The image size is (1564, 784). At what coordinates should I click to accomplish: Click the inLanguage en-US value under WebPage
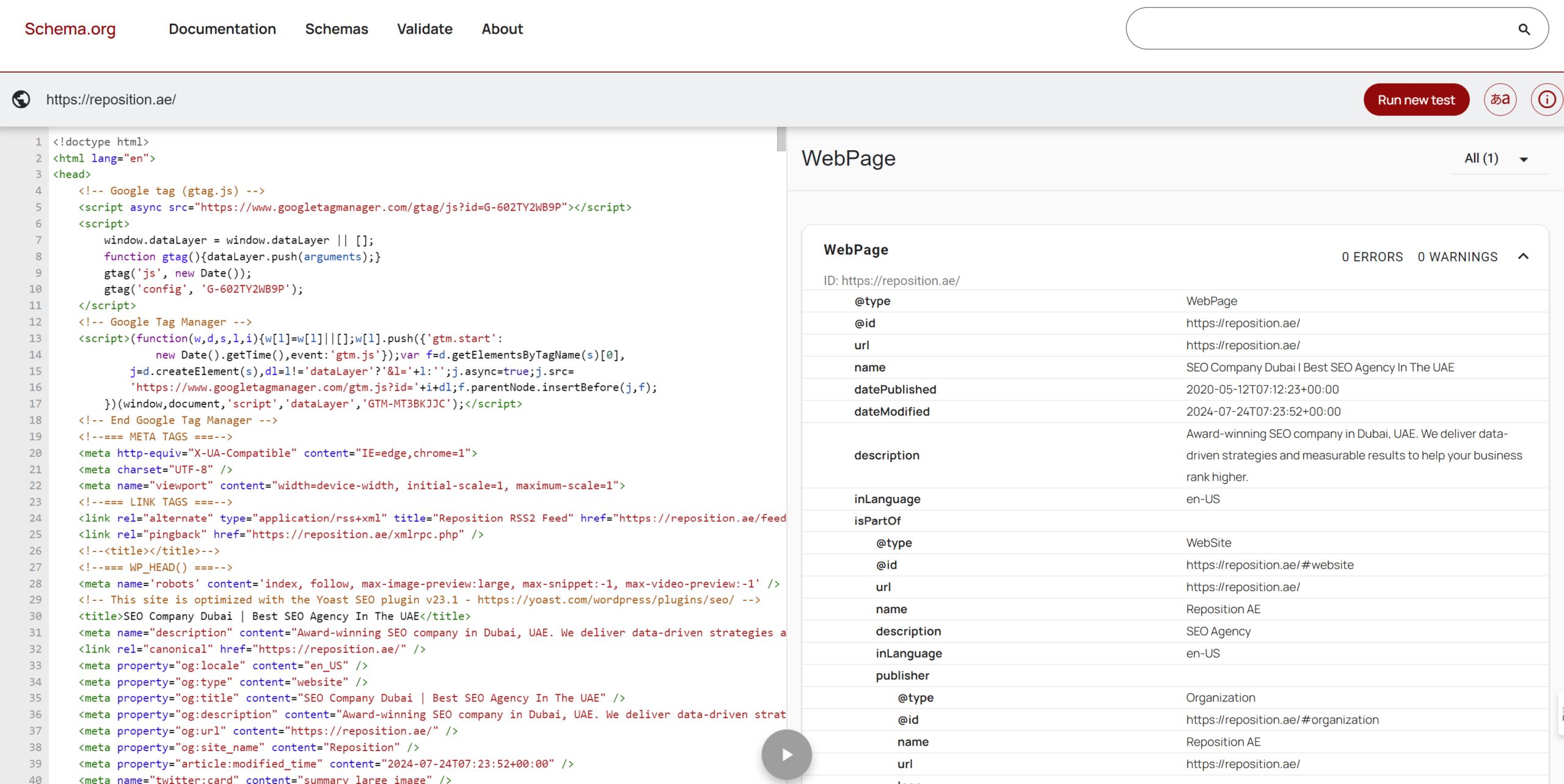click(x=1203, y=499)
